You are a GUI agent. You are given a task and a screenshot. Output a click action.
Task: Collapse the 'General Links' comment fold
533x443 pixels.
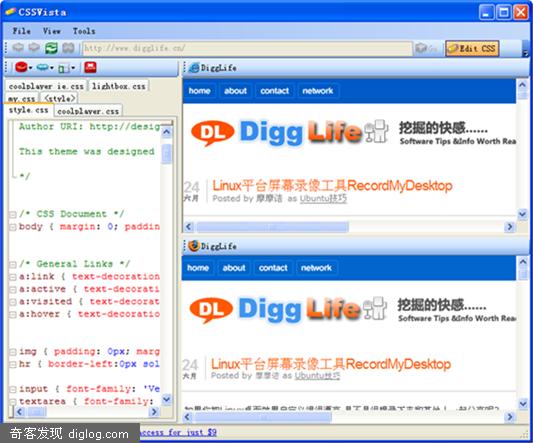pos(13,265)
